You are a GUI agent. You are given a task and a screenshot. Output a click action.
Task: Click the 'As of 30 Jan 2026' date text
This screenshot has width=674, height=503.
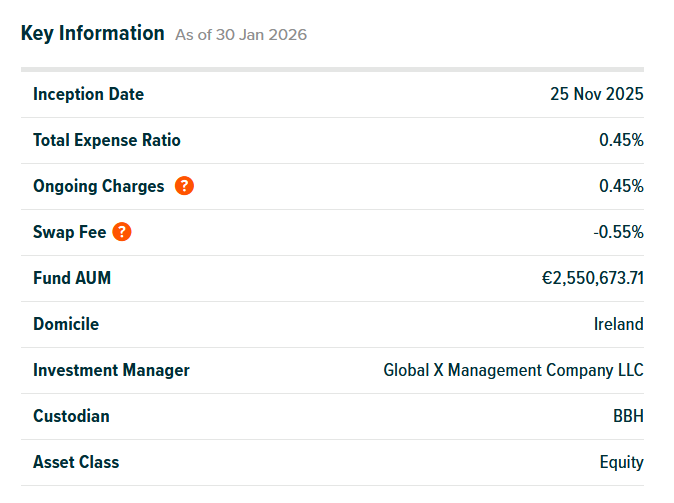tap(241, 35)
